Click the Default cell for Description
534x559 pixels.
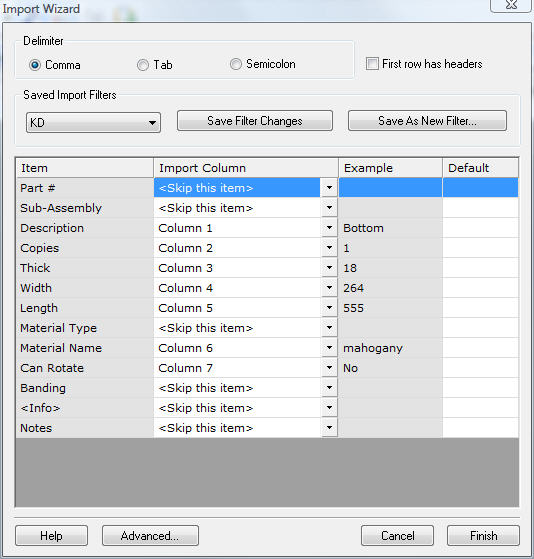pyautogui.click(x=481, y=227)
